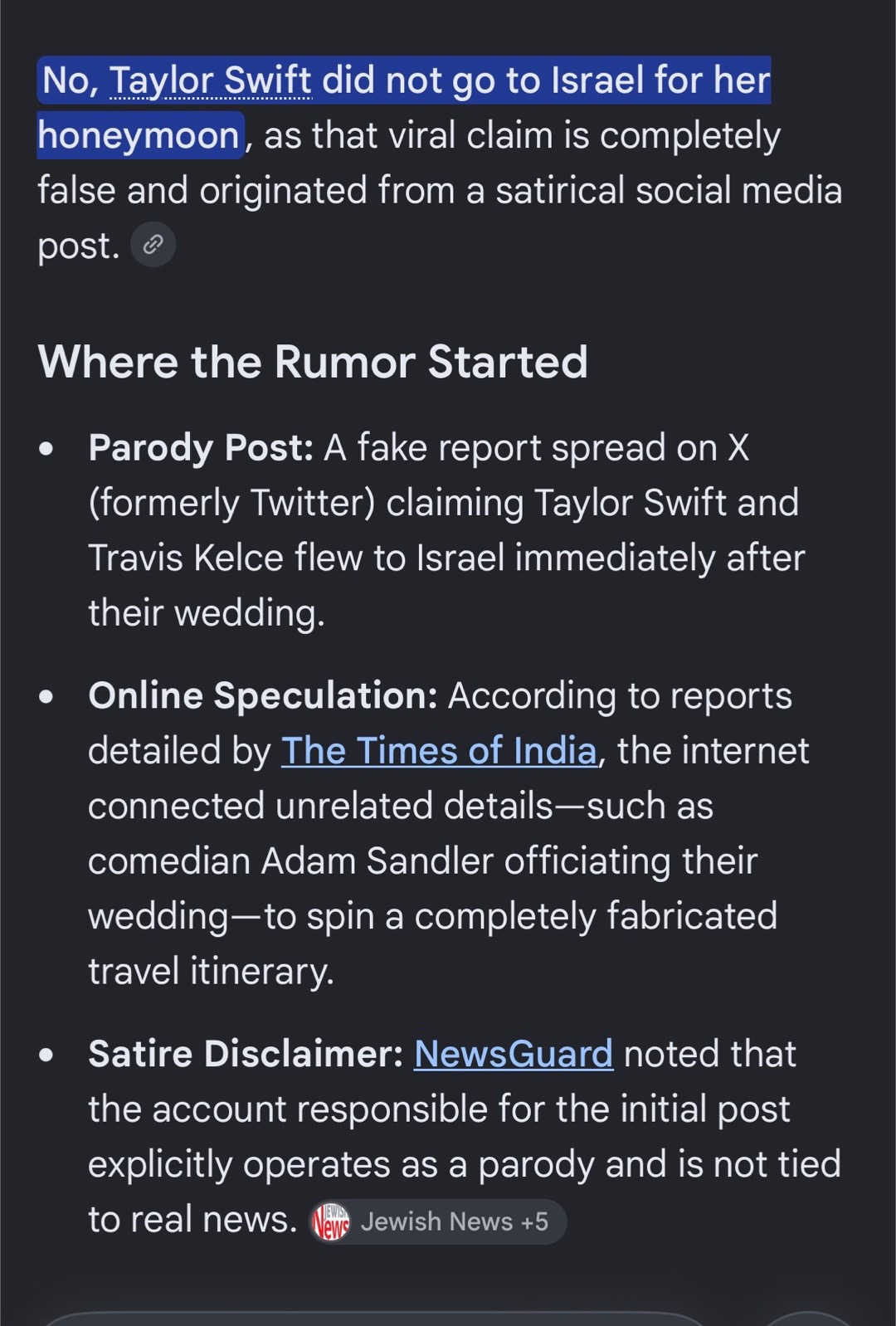Tap the "Parody Post:" bold label

coord(201,448)
